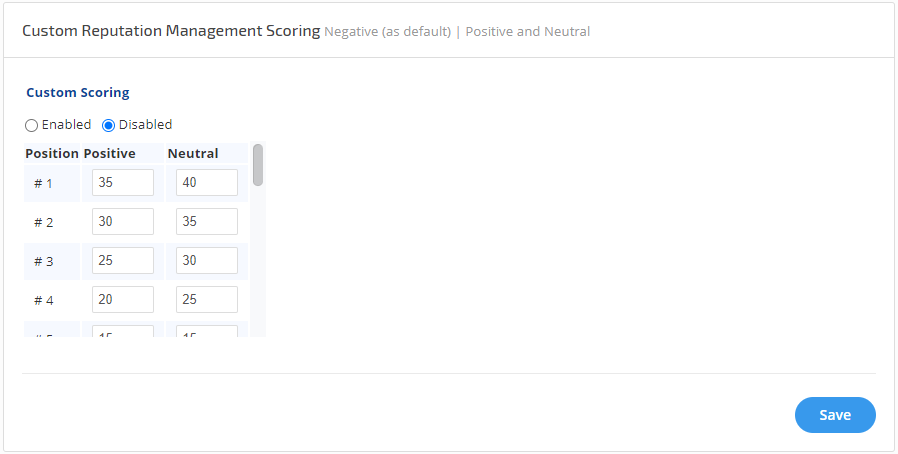Select the Disabled radio button
Image resolution: width=898 pixels, height=454 pixels.
(x=109, y=126)
